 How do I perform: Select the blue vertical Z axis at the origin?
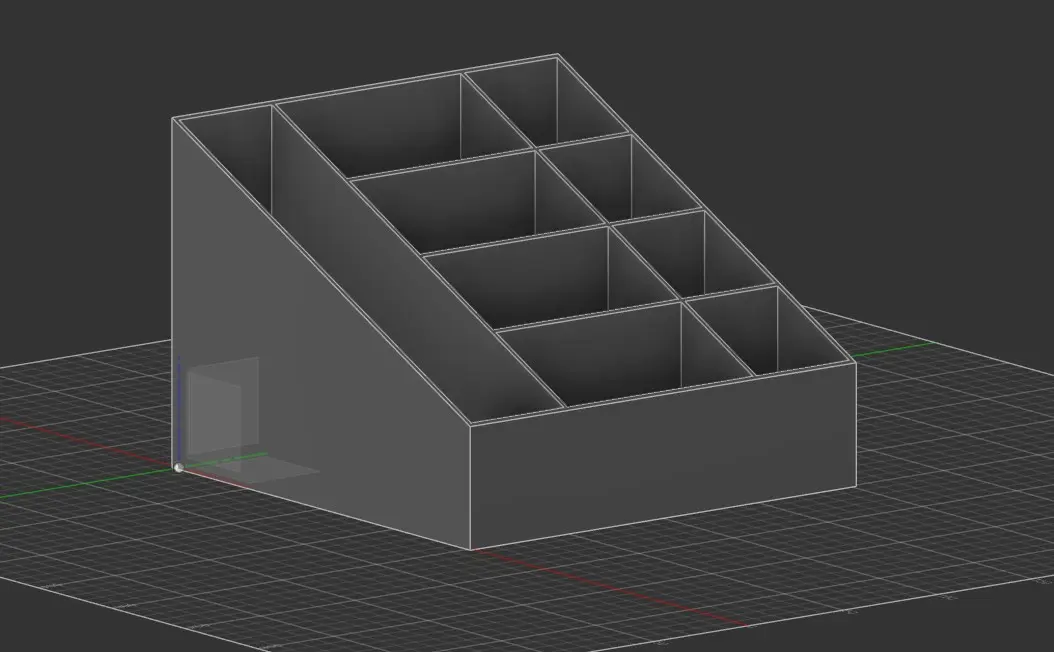point(179,410)
